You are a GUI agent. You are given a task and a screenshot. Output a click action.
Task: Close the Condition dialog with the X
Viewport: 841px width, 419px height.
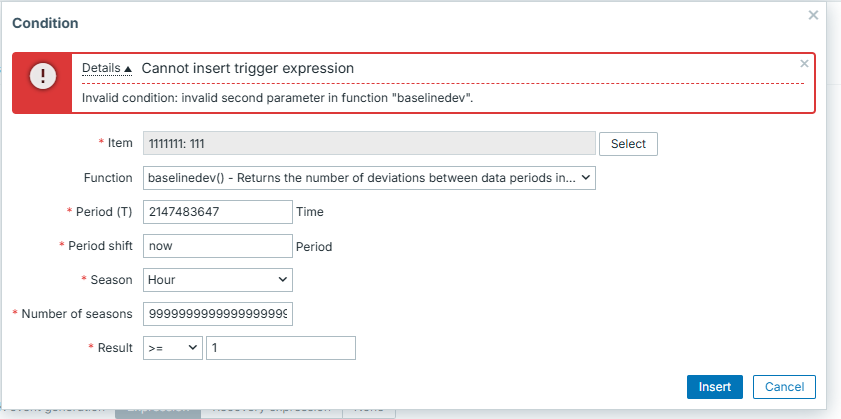813,15
